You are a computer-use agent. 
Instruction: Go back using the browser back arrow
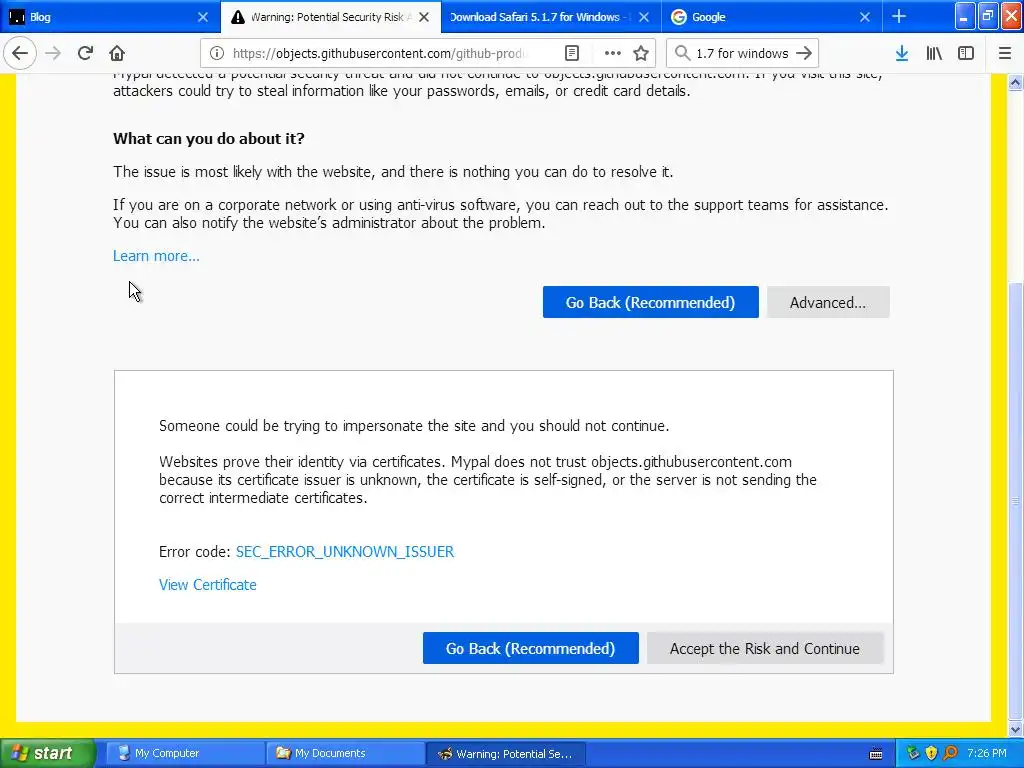[x=20, y=54]
